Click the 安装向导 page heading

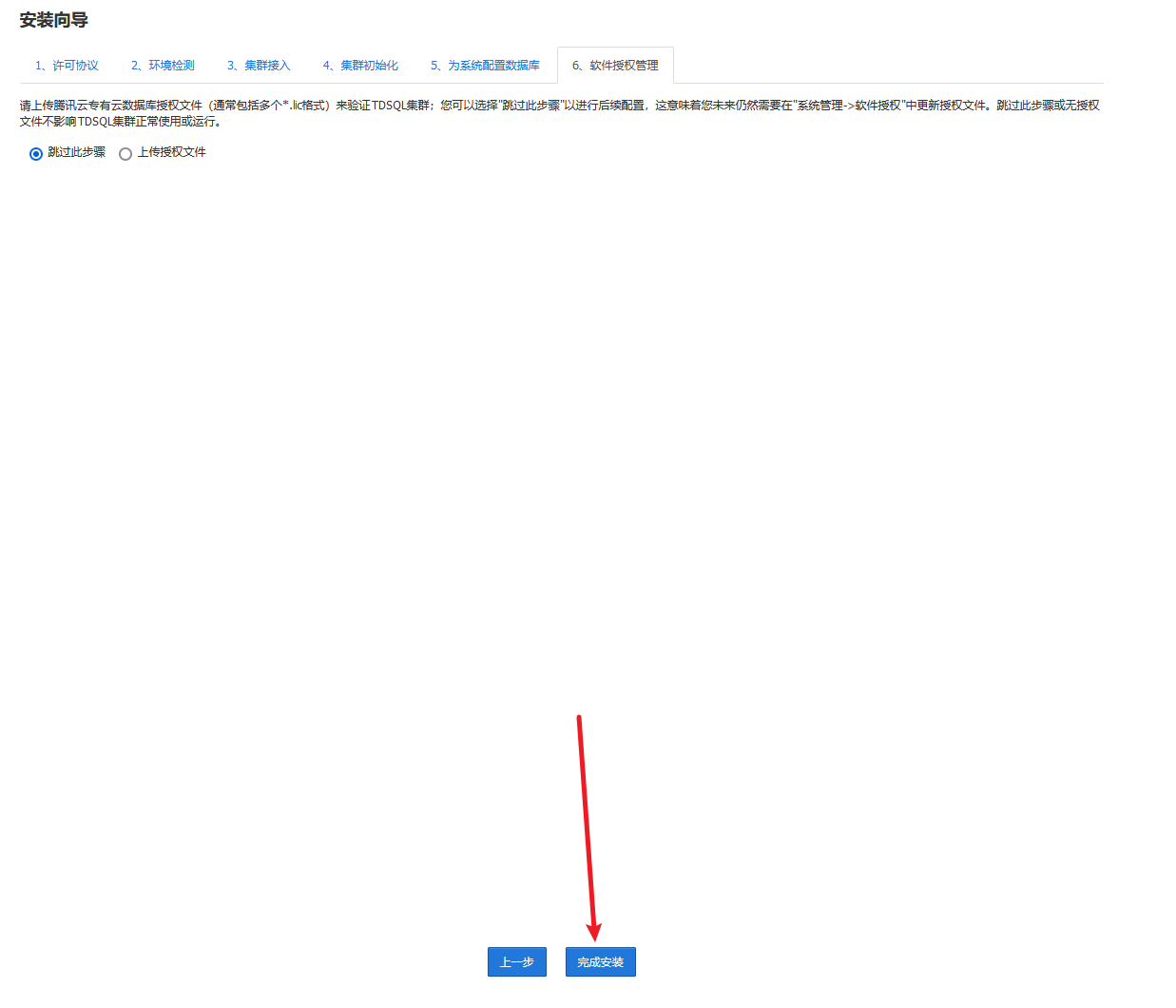[x=54, y=20]
